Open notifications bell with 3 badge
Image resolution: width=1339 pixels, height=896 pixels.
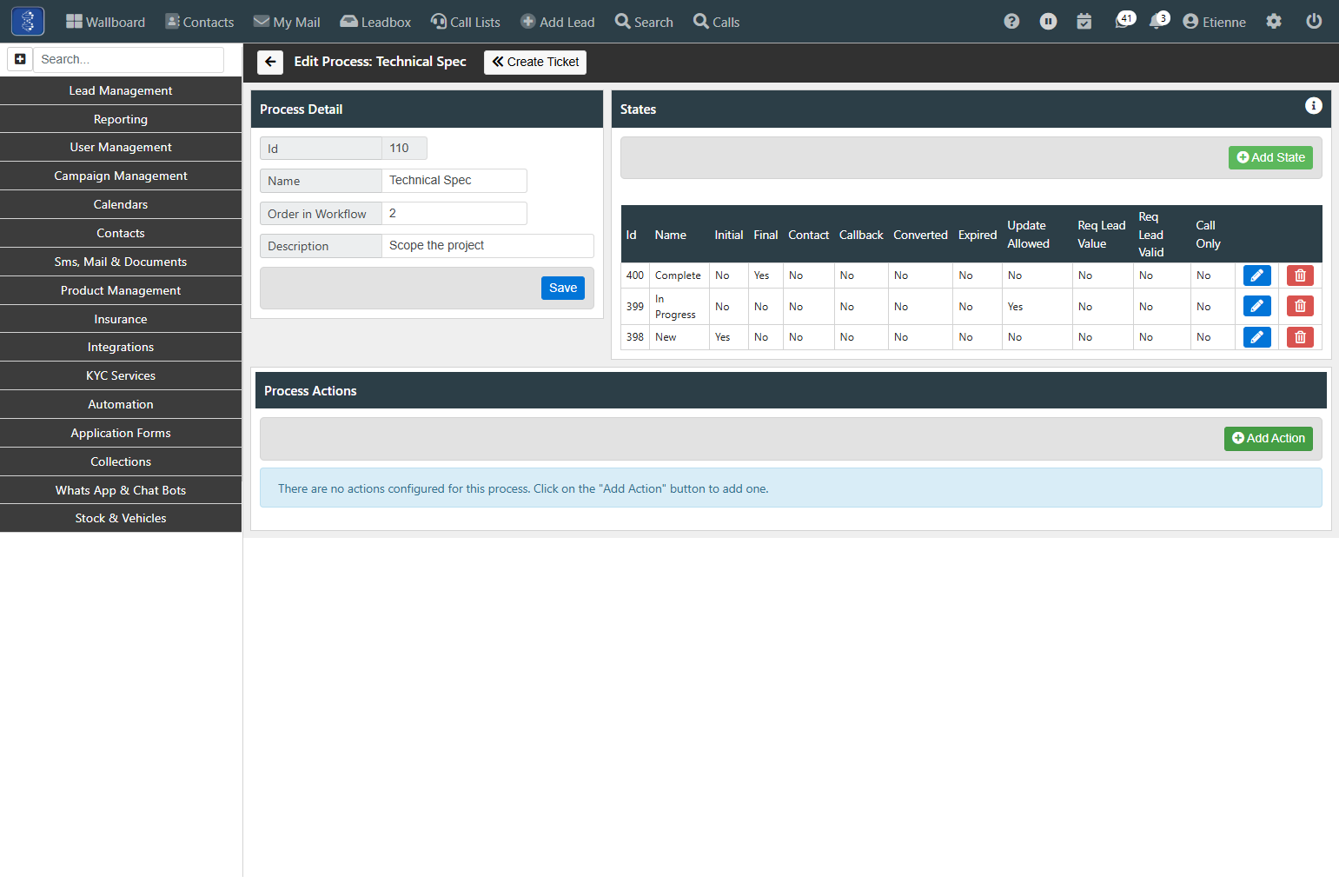(1159, 21)
